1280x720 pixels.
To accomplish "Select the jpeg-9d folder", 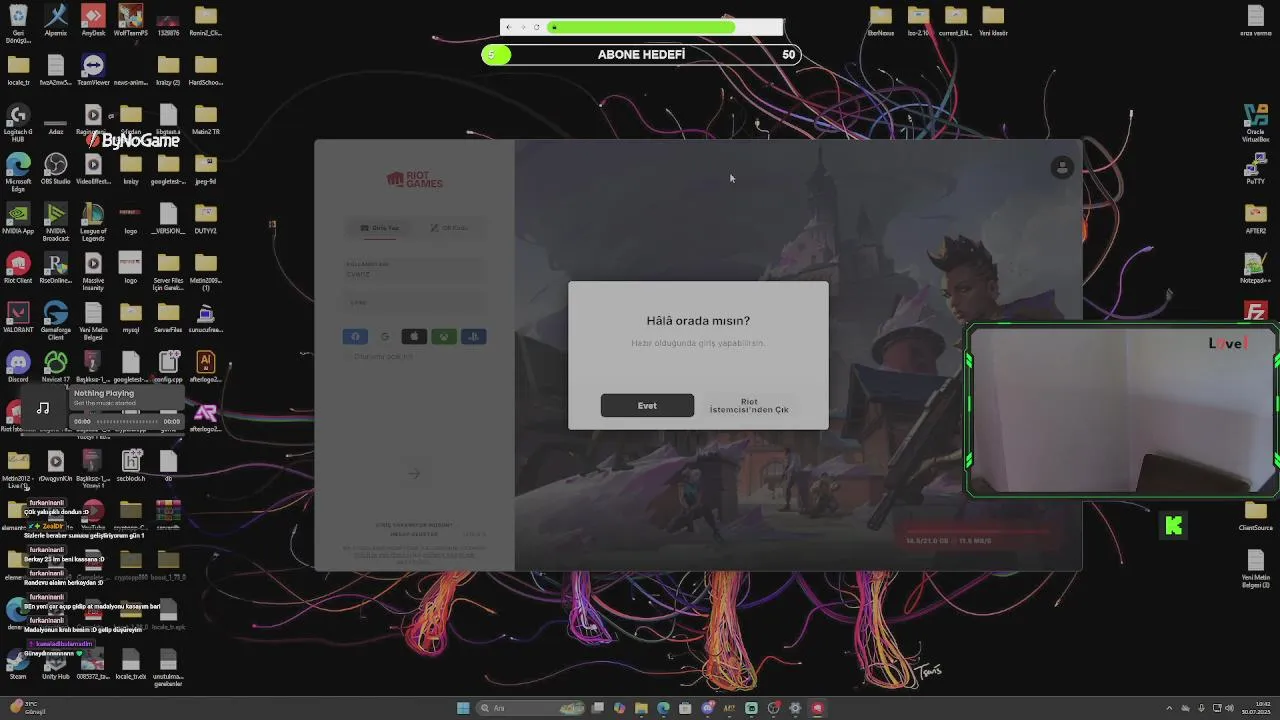I will [x=205, y=169].
